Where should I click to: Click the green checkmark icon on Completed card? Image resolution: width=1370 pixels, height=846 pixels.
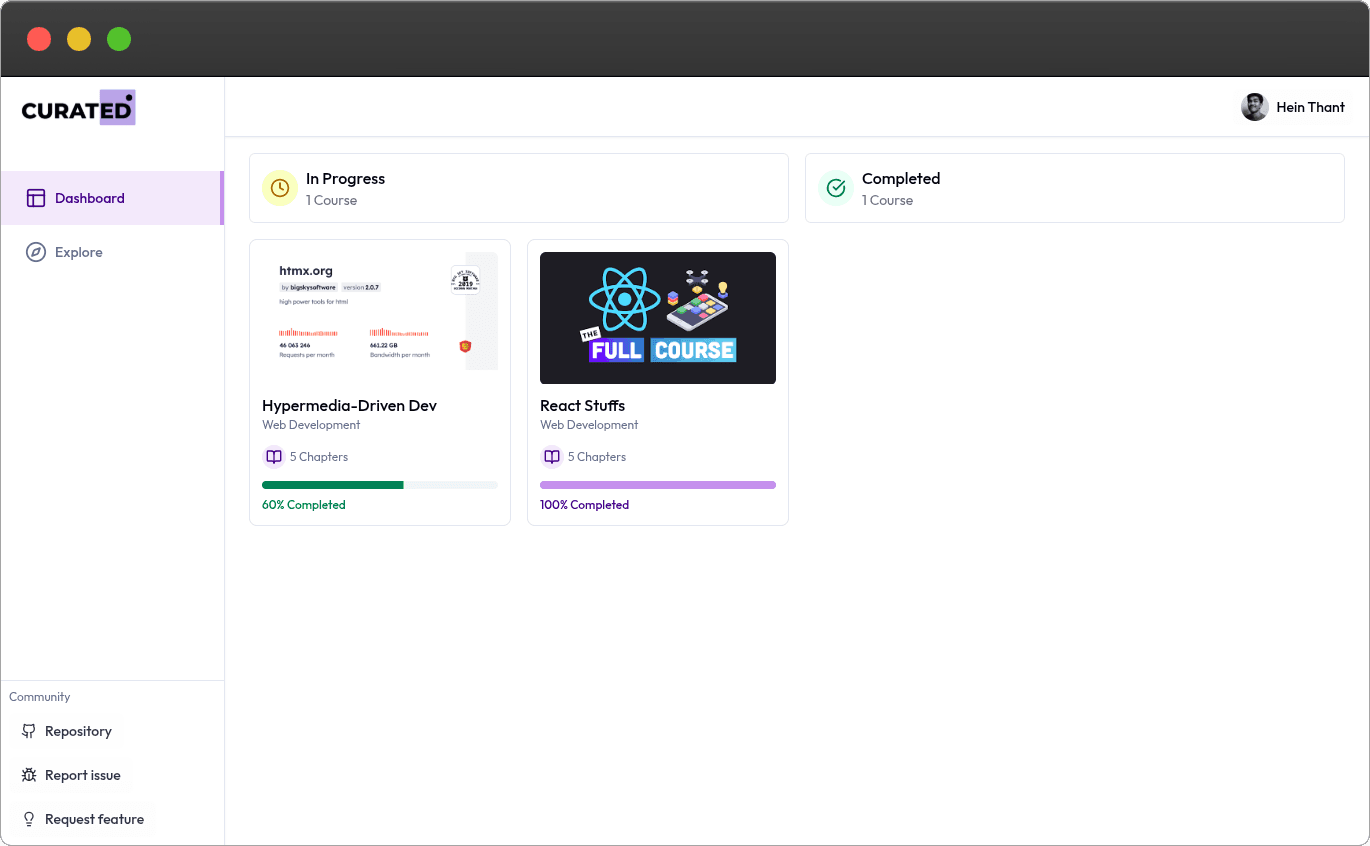[x=835, y=188]
